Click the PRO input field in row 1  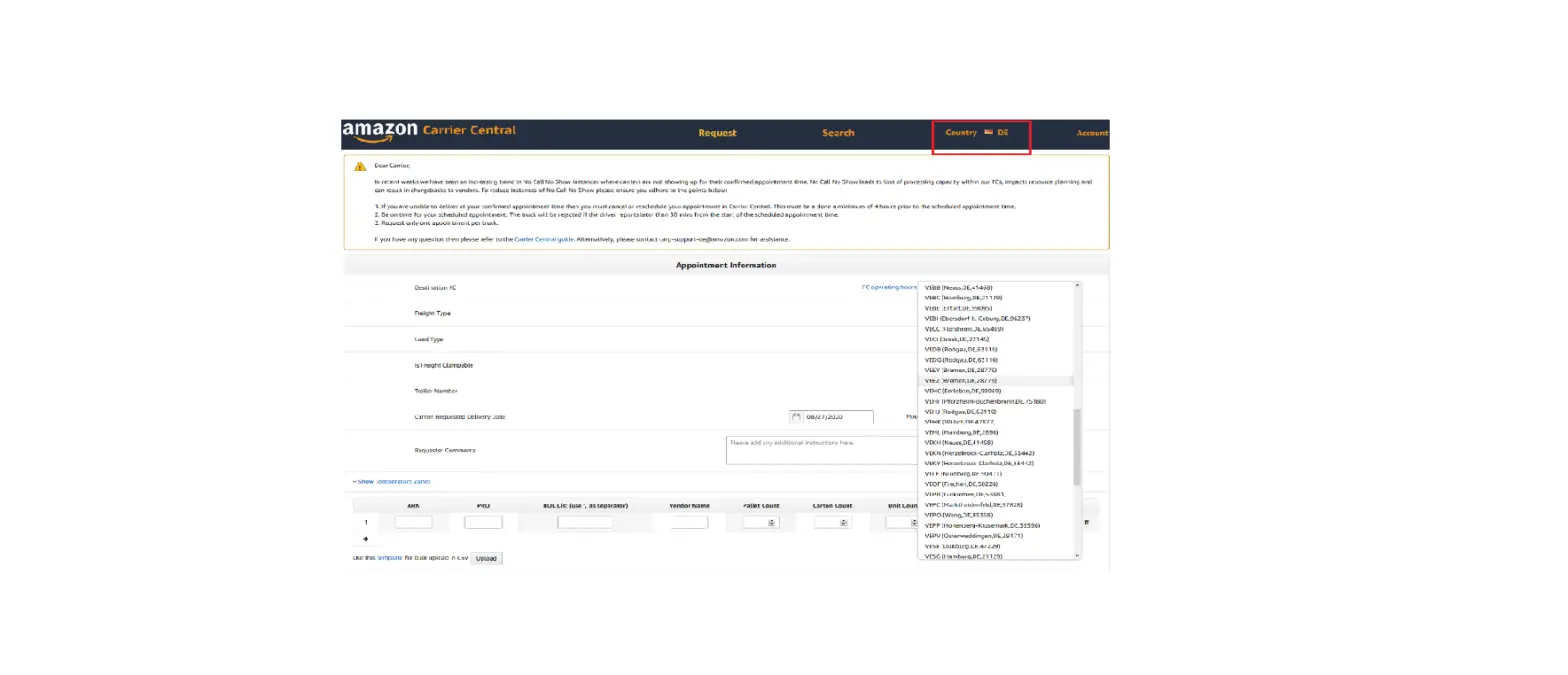484,522
